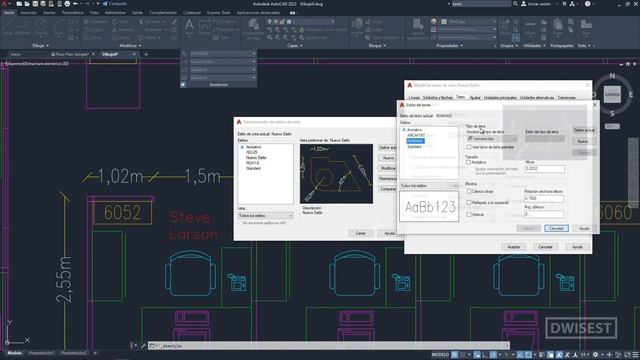
Task: Switch to the Insertar ribbon tab
Action: tap(28, 13)
